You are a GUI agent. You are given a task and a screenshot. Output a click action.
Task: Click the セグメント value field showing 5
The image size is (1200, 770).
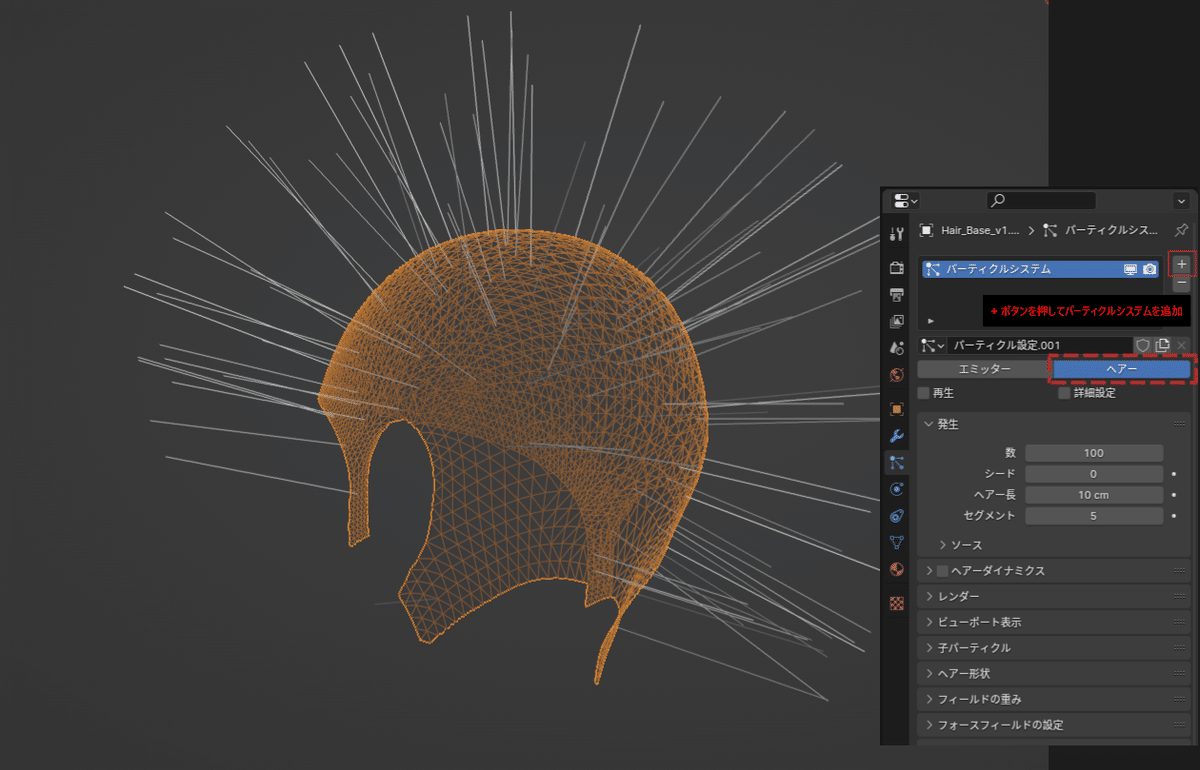pos(1094,516)
